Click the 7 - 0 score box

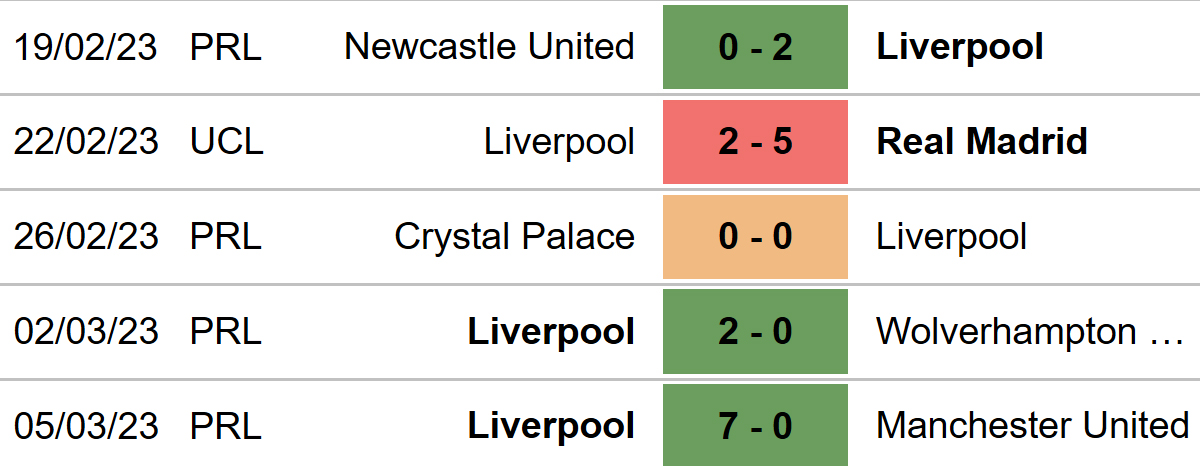[x=755, y=426]
